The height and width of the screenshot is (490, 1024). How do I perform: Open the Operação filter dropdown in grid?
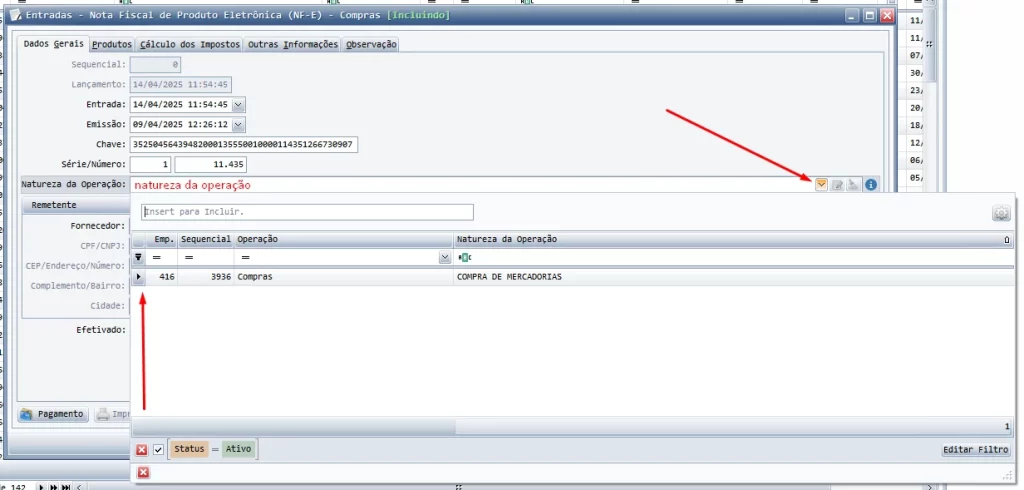[x=445, y=257]
